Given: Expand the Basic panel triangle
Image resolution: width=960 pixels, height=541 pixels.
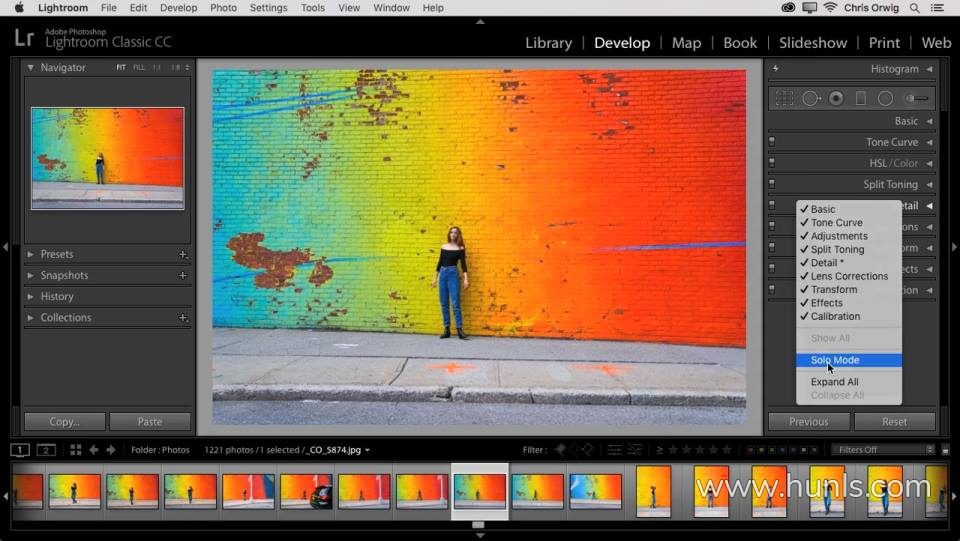Looking at the screenshot, I should point(929,121).
